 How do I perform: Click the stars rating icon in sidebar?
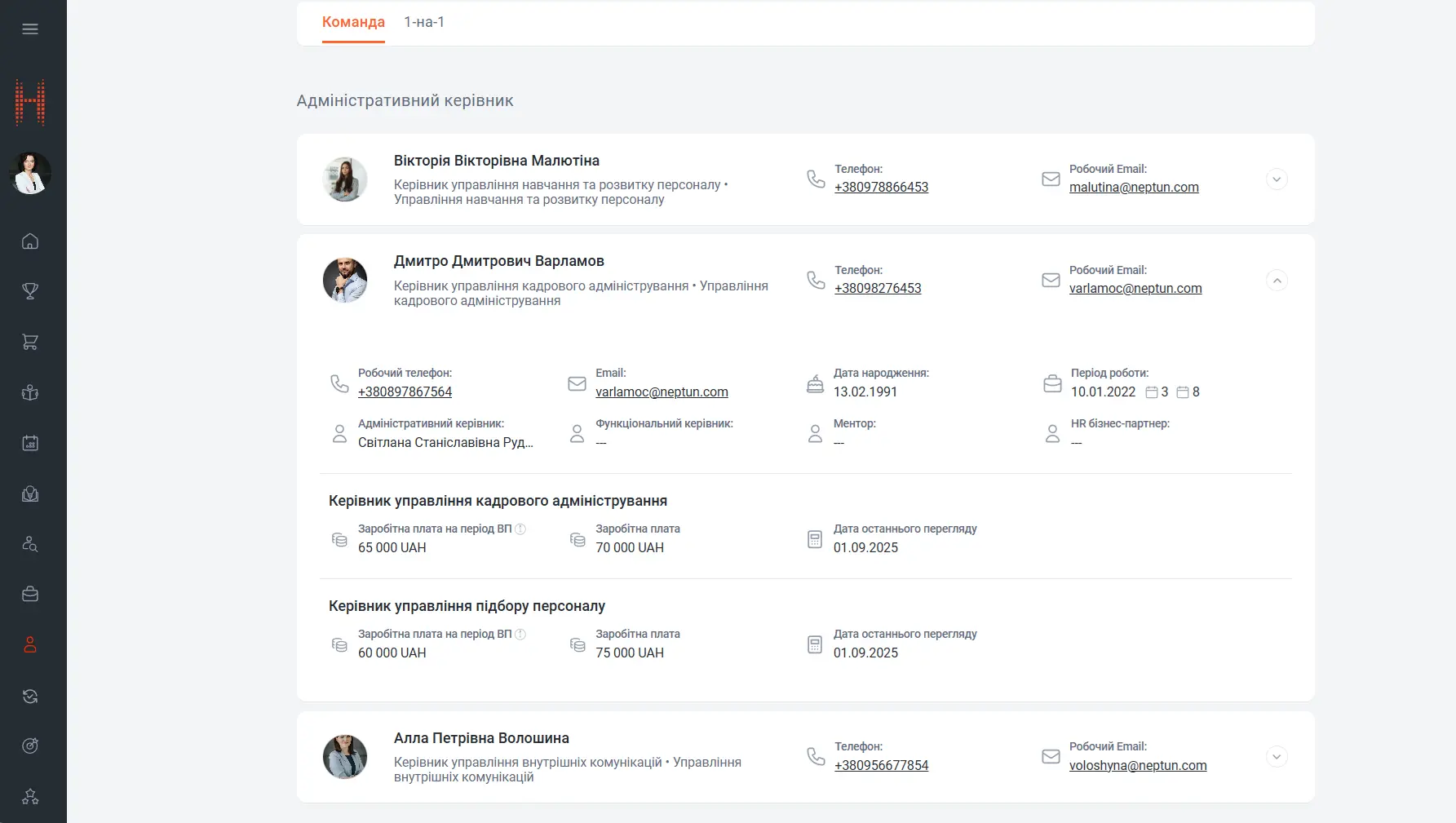[30, 797]
